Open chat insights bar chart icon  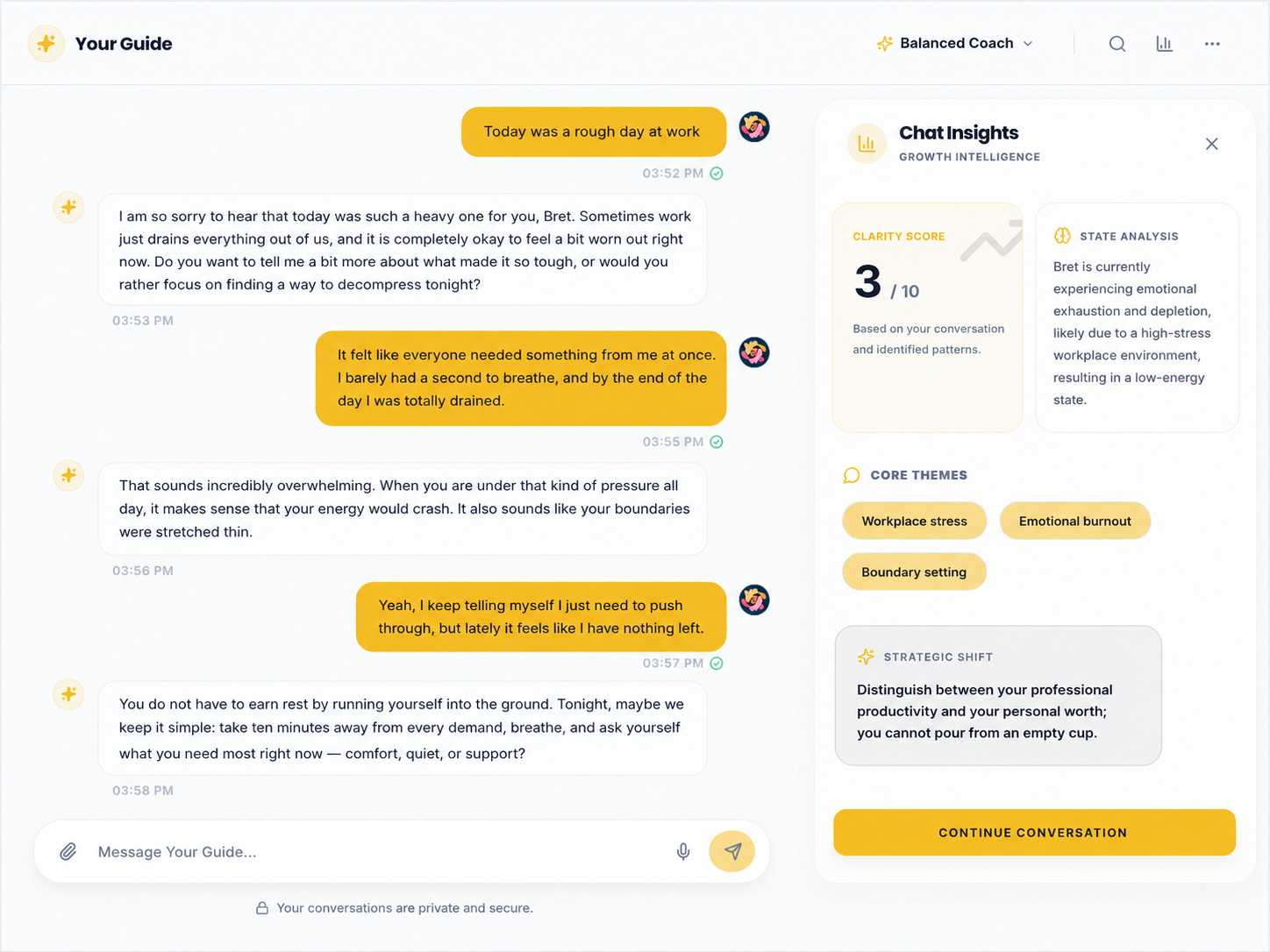1164,44
